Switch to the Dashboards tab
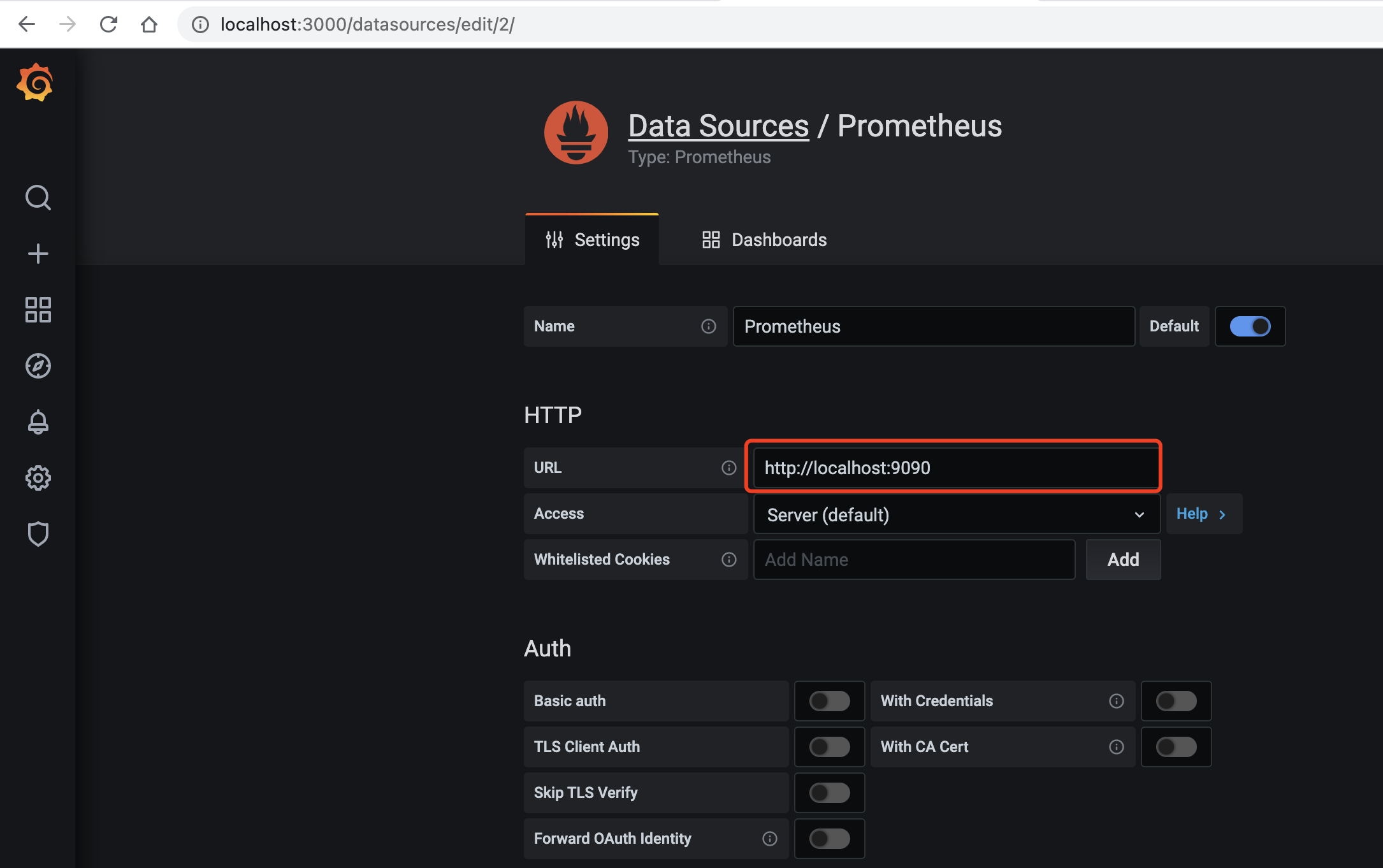 click(x=764, y=240)
